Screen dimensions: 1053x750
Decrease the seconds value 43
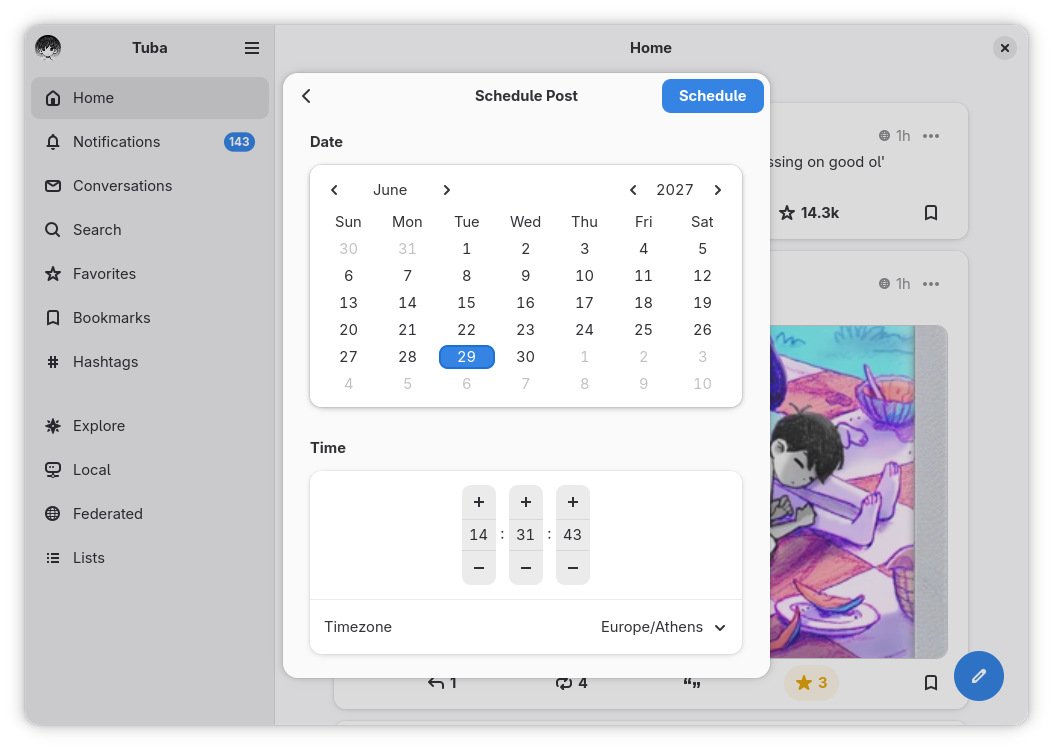[x=573, y=568]
